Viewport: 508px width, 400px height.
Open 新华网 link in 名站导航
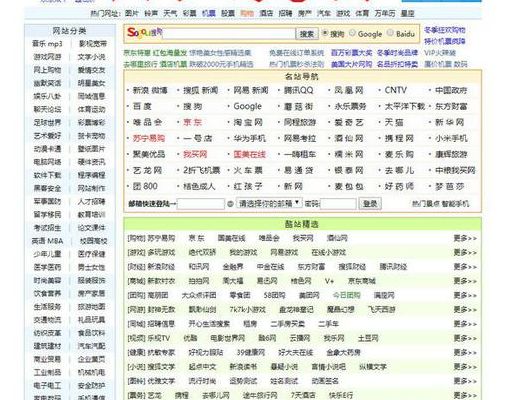(x=449, y=122)
